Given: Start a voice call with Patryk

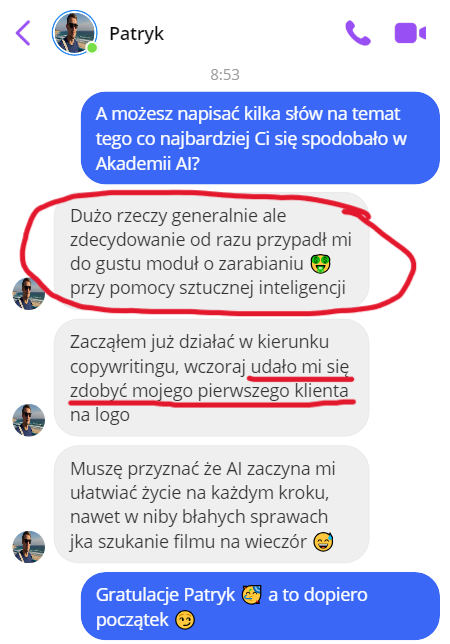Looking at the screenshot, I should [x=358, y=32].
